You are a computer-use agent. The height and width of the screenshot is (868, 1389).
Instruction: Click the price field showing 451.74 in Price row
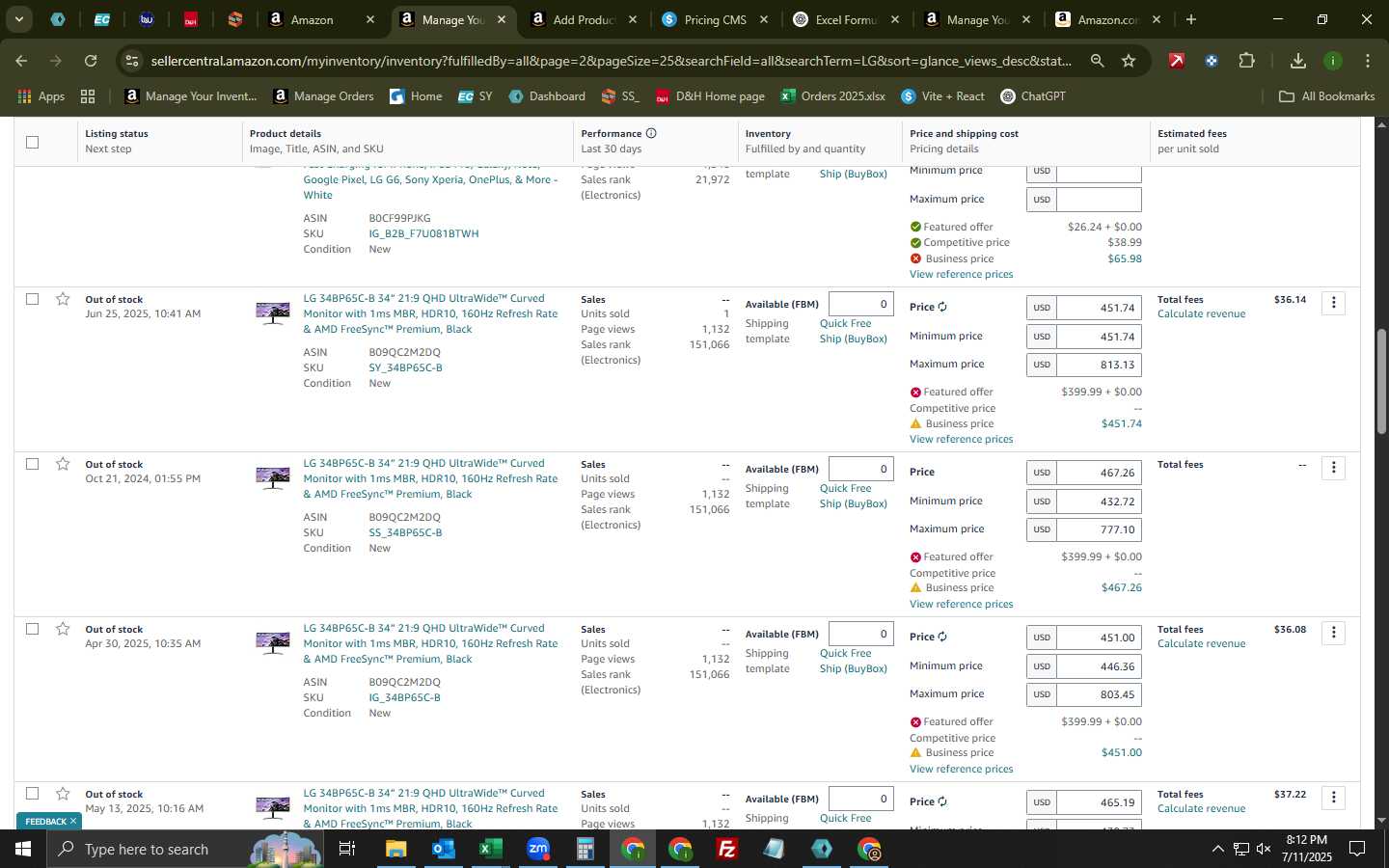[1099, 308]
